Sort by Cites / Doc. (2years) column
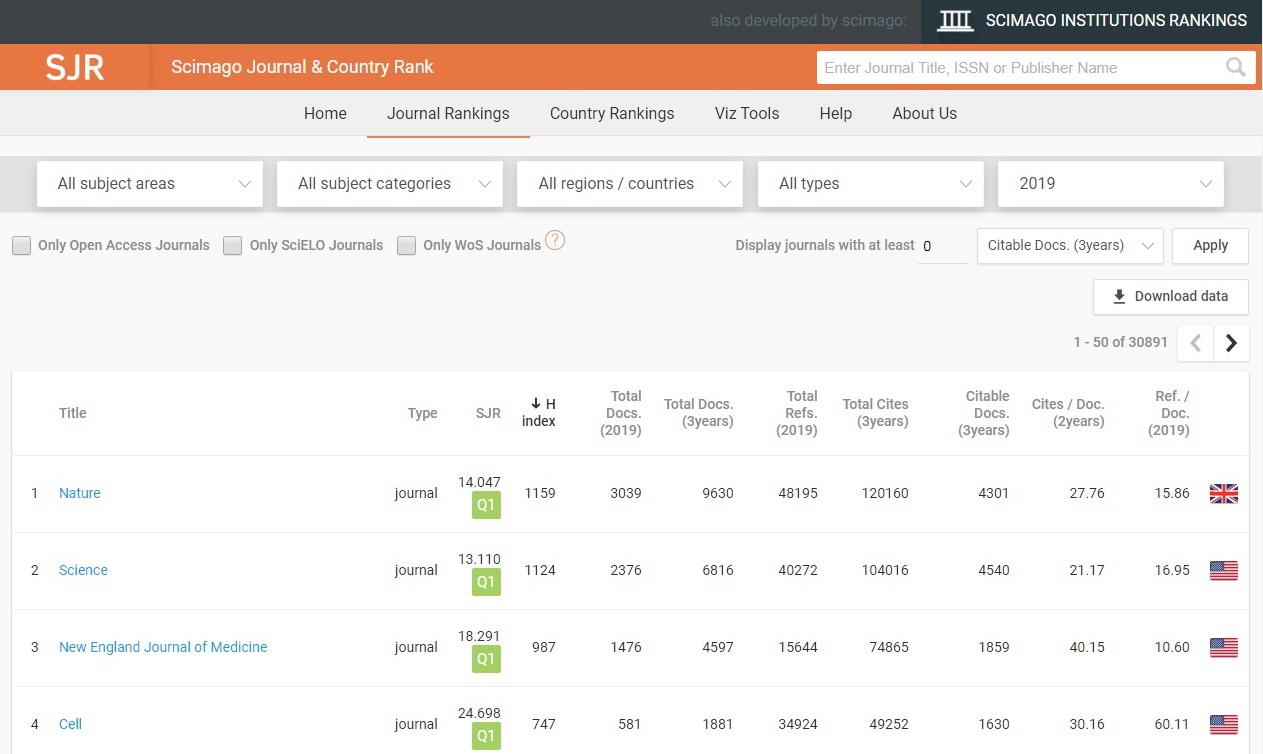 (x=1068, y=413)
